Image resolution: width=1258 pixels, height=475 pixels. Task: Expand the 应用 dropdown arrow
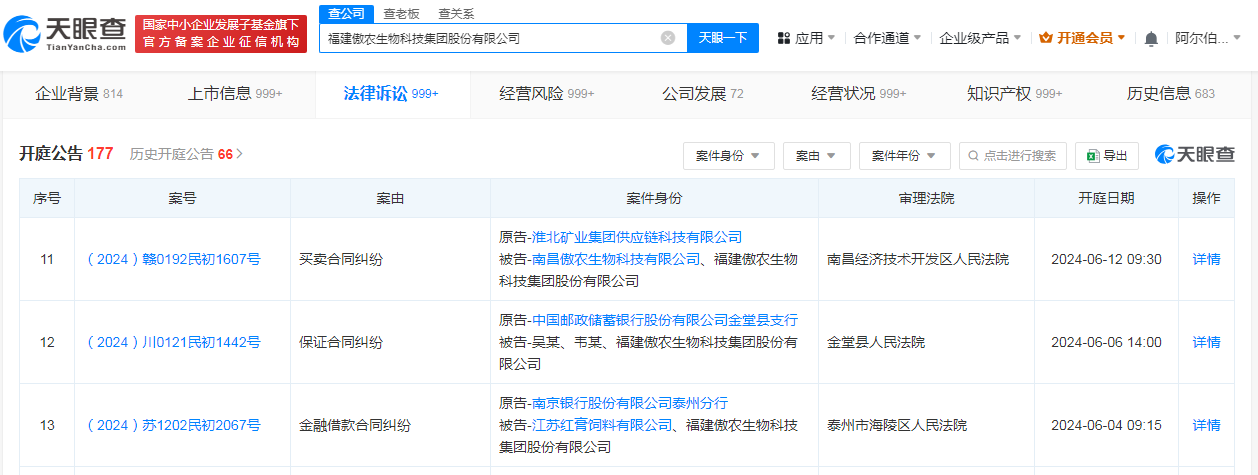tap(832, 38)
